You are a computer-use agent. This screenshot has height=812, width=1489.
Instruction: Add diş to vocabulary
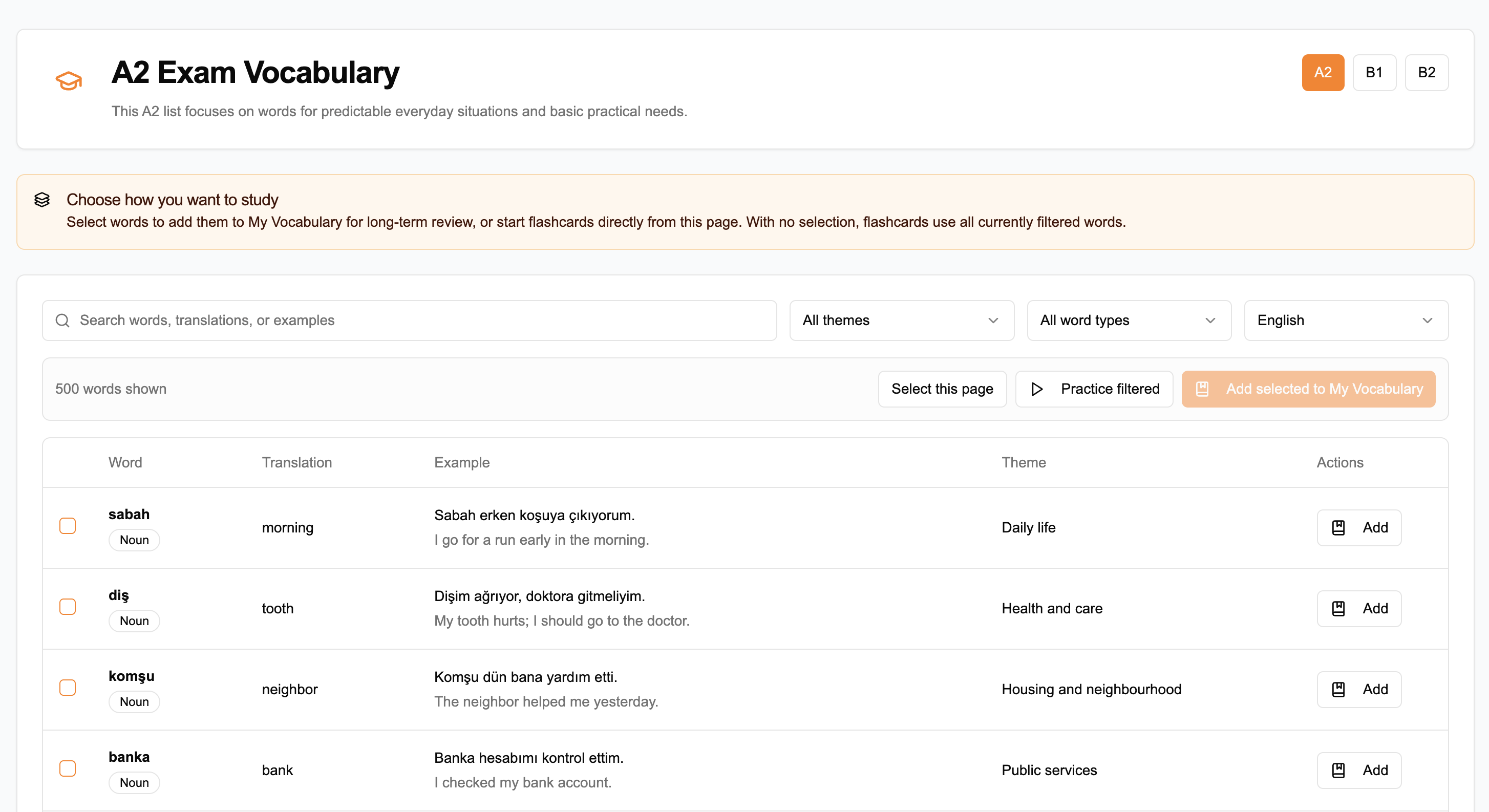point(1359,609)
